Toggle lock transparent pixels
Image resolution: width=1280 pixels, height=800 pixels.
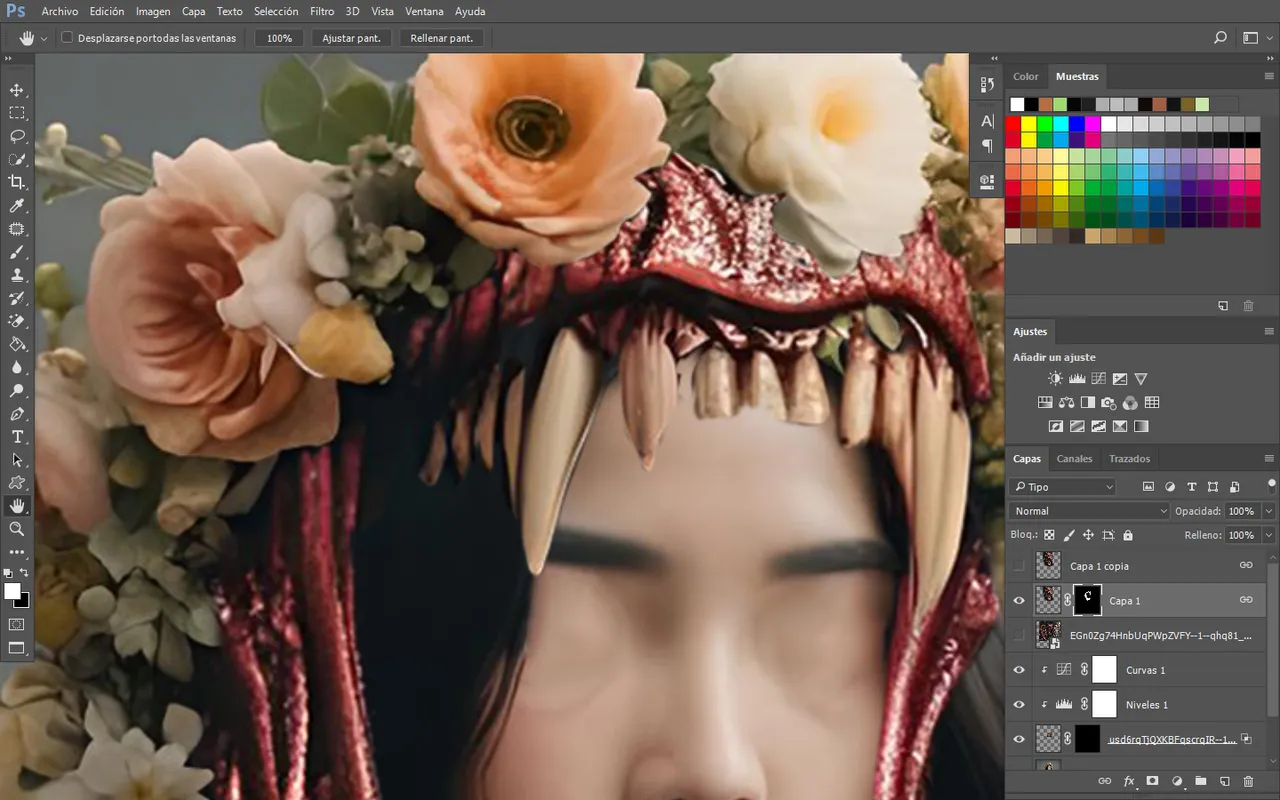click(1049, 535)
